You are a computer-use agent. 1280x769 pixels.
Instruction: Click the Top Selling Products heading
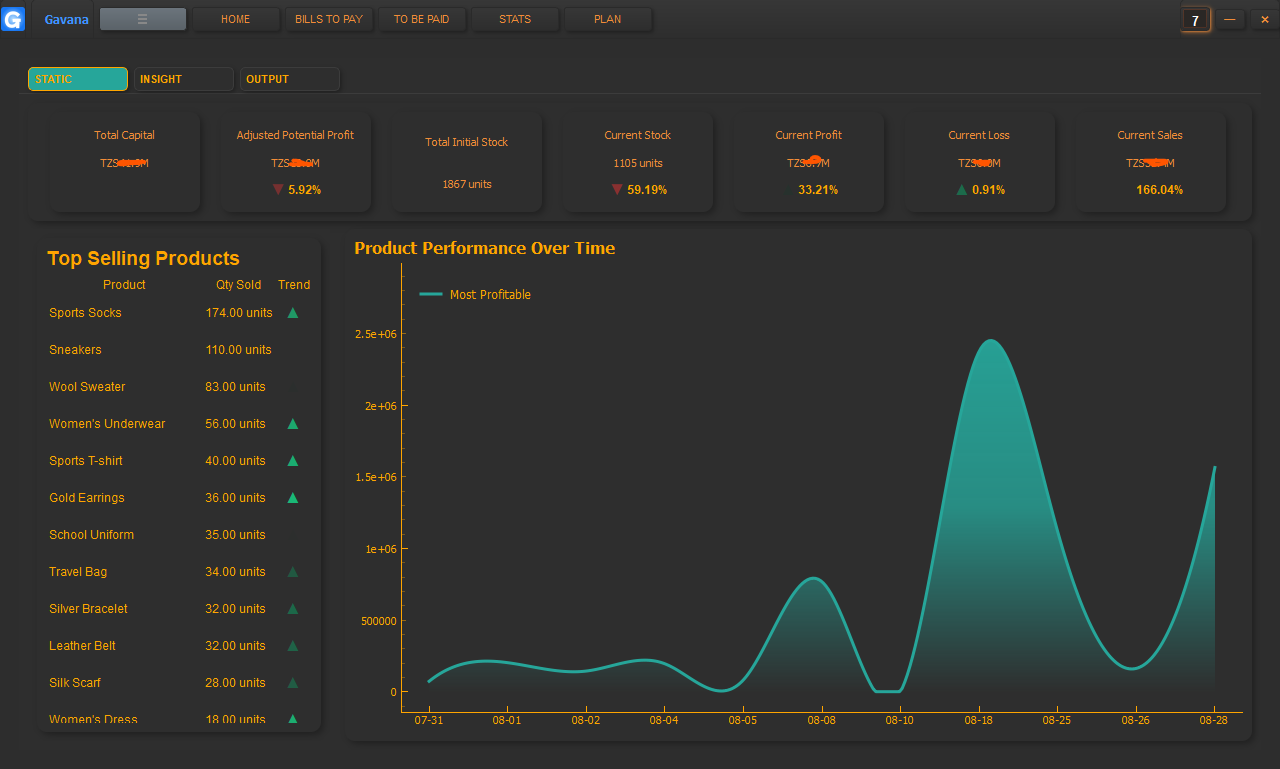click(143, 258)
